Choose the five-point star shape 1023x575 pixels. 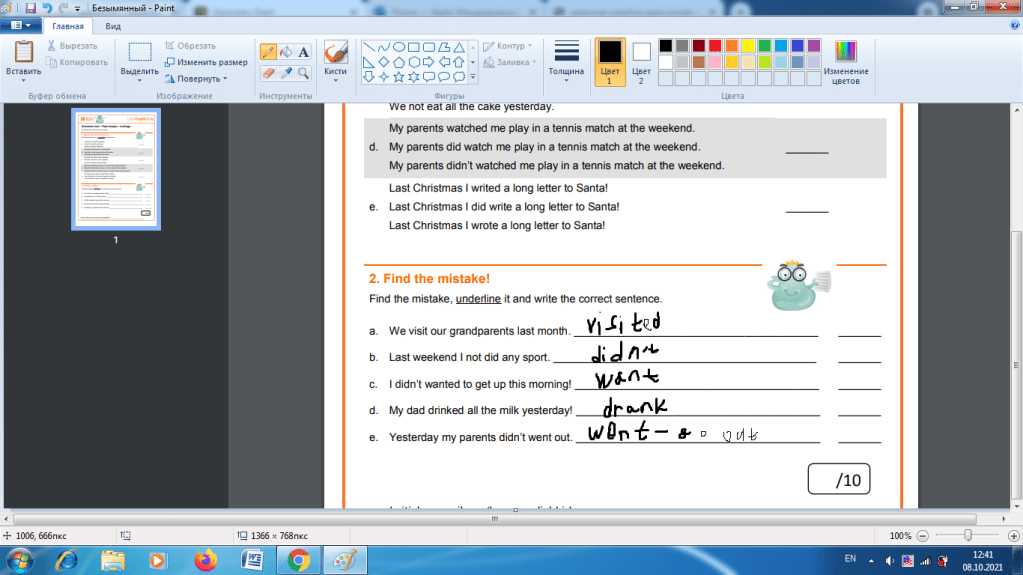[x=399, y=76]
